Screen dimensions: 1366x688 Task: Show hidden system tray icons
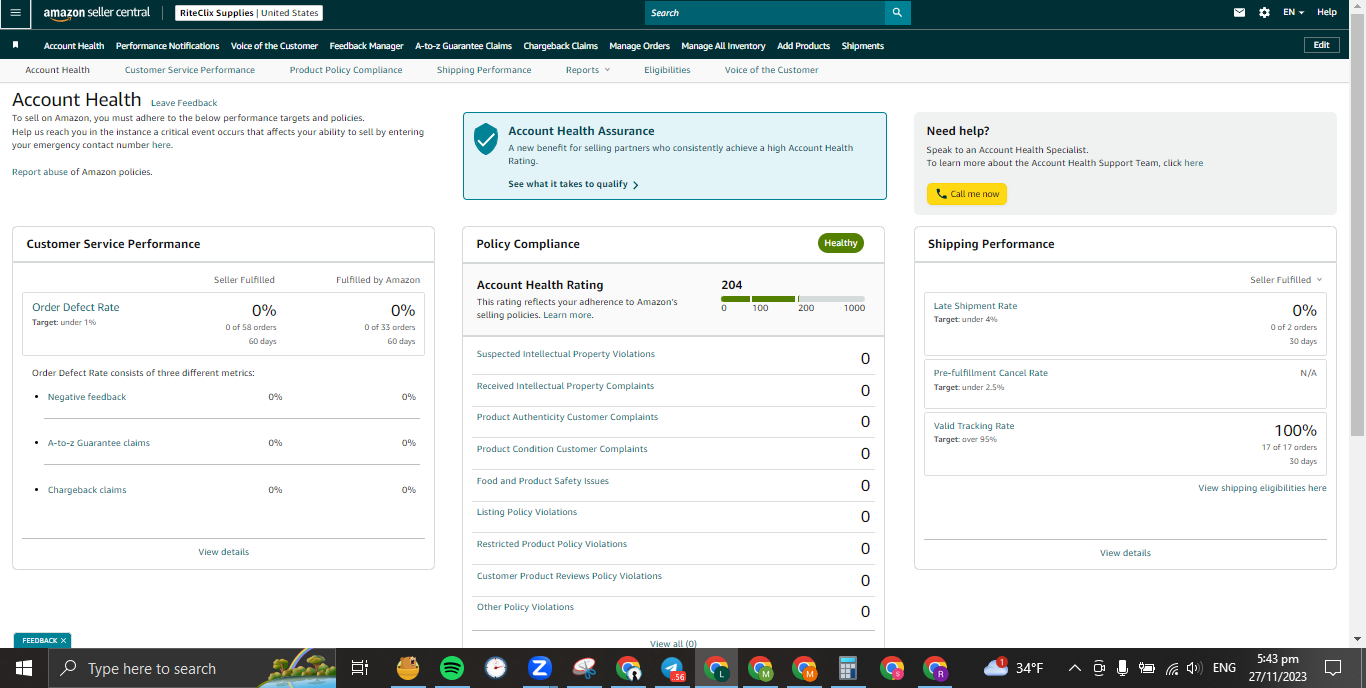point(1075,668)
